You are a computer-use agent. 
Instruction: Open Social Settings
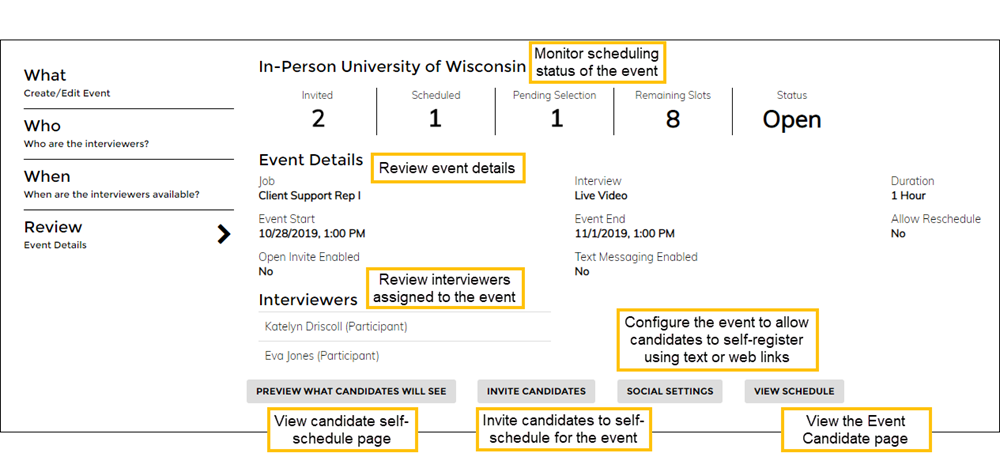(x=669, y=391)
